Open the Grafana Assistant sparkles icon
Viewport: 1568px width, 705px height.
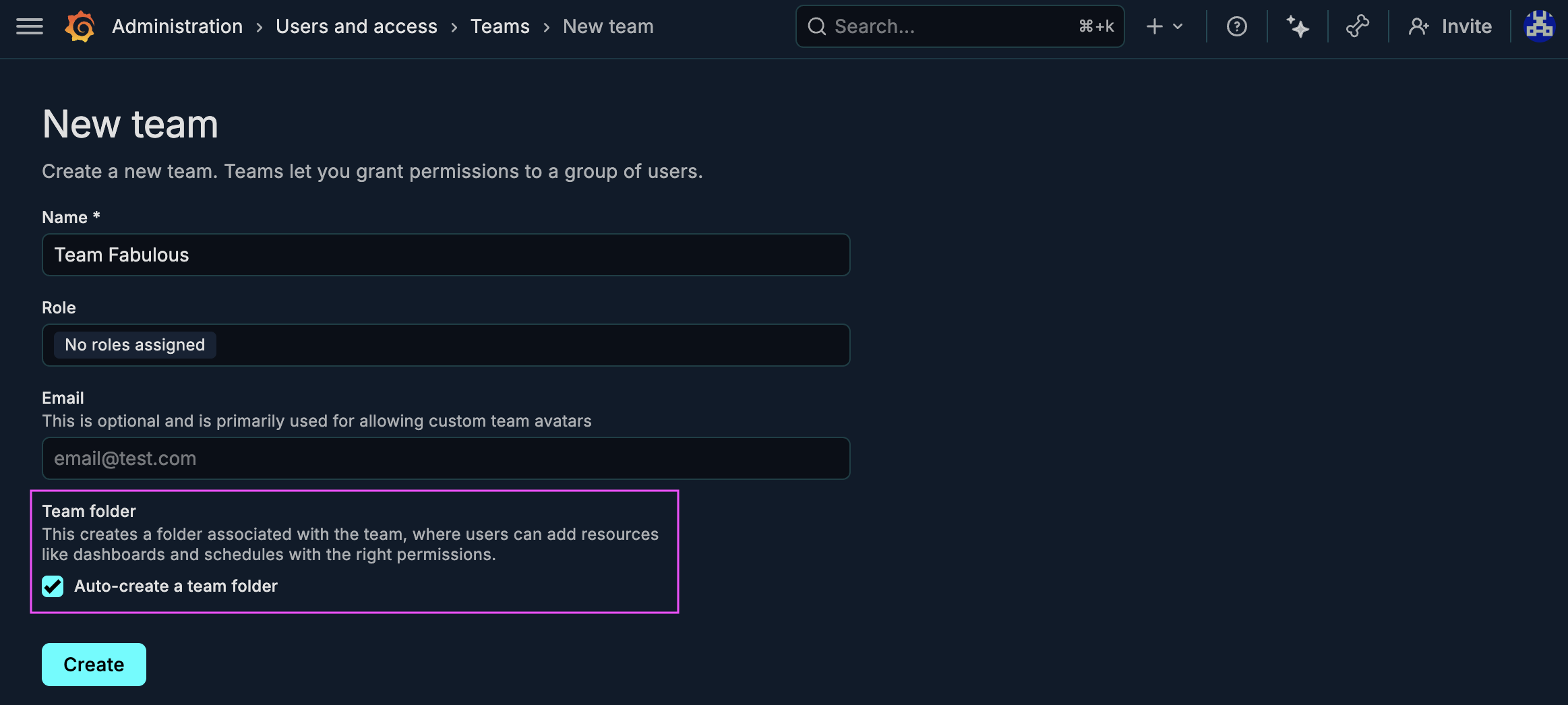point(1298,26)
